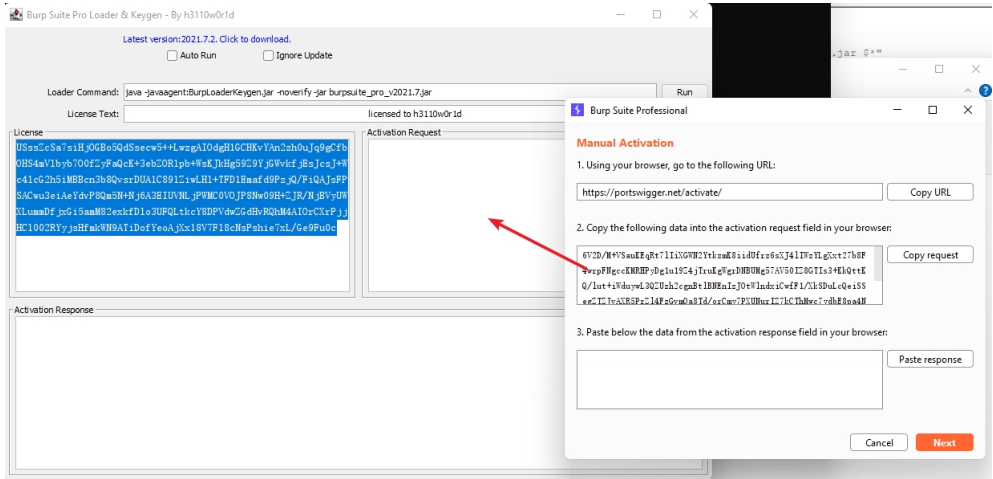Open the blue help icon in the background window

click(985, 91)
